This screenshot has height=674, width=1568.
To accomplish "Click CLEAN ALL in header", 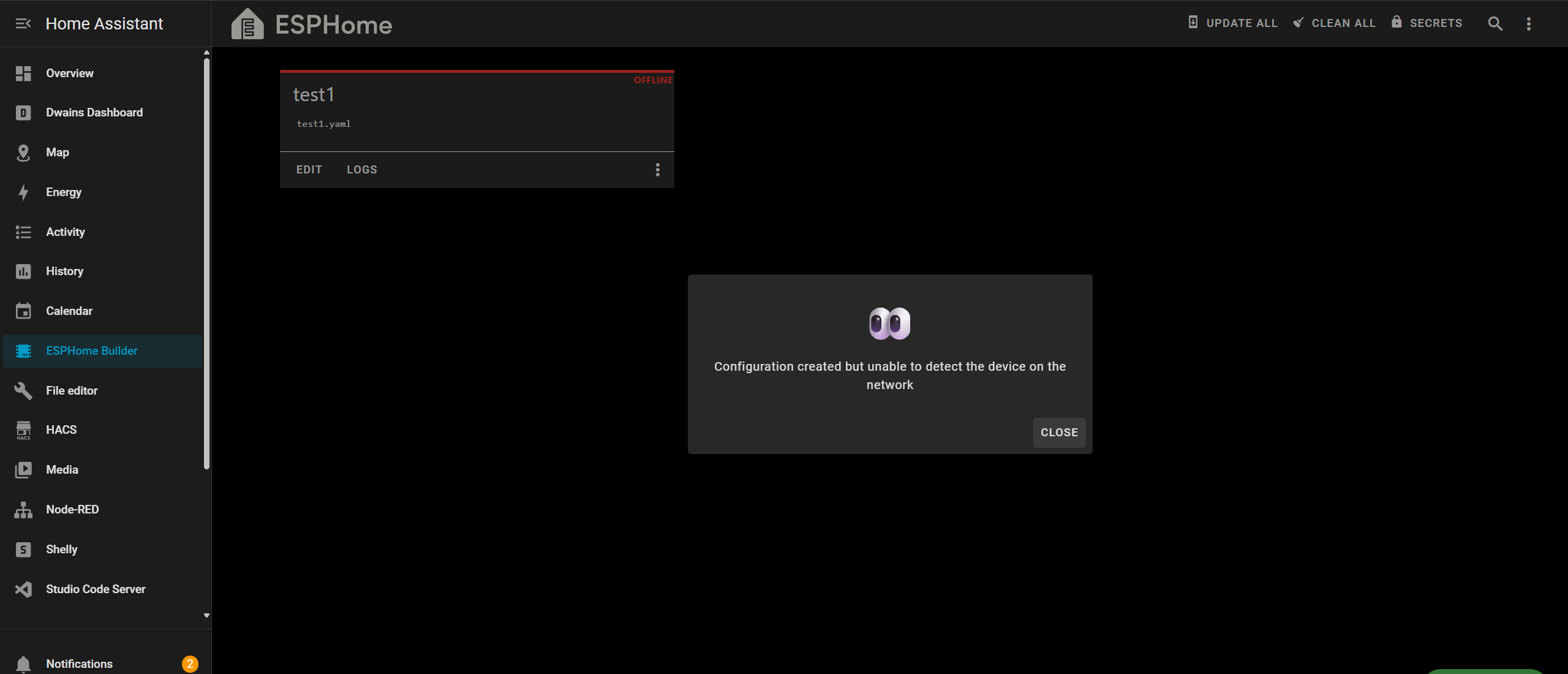I will 1335,23.
